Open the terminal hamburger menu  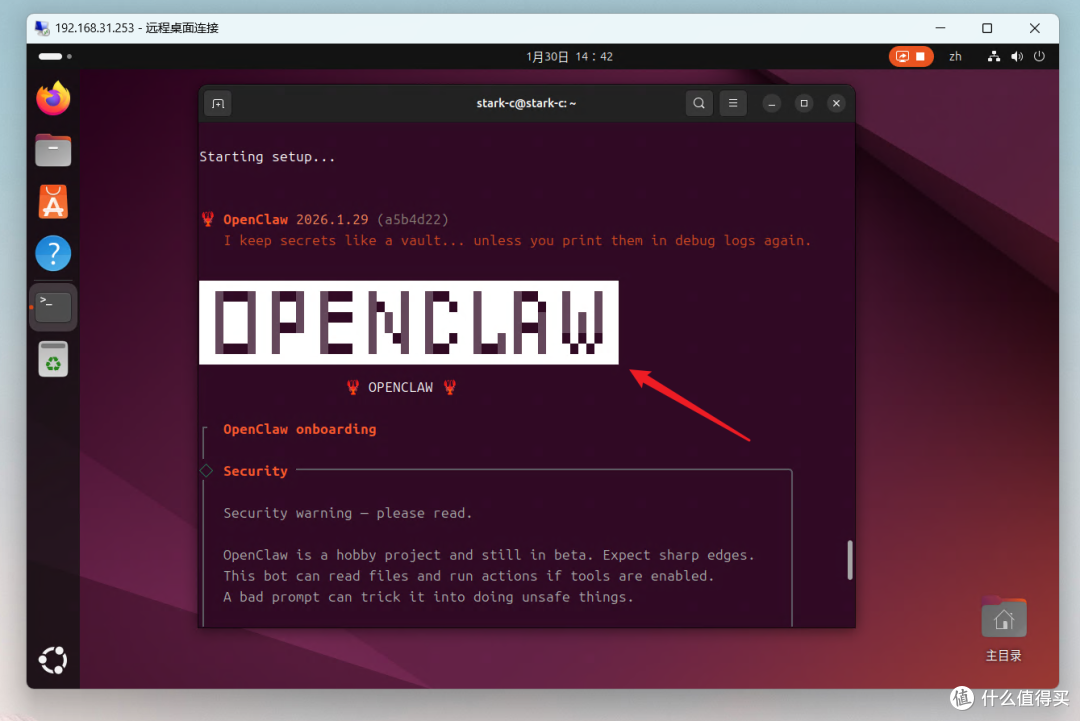(733, 103)
